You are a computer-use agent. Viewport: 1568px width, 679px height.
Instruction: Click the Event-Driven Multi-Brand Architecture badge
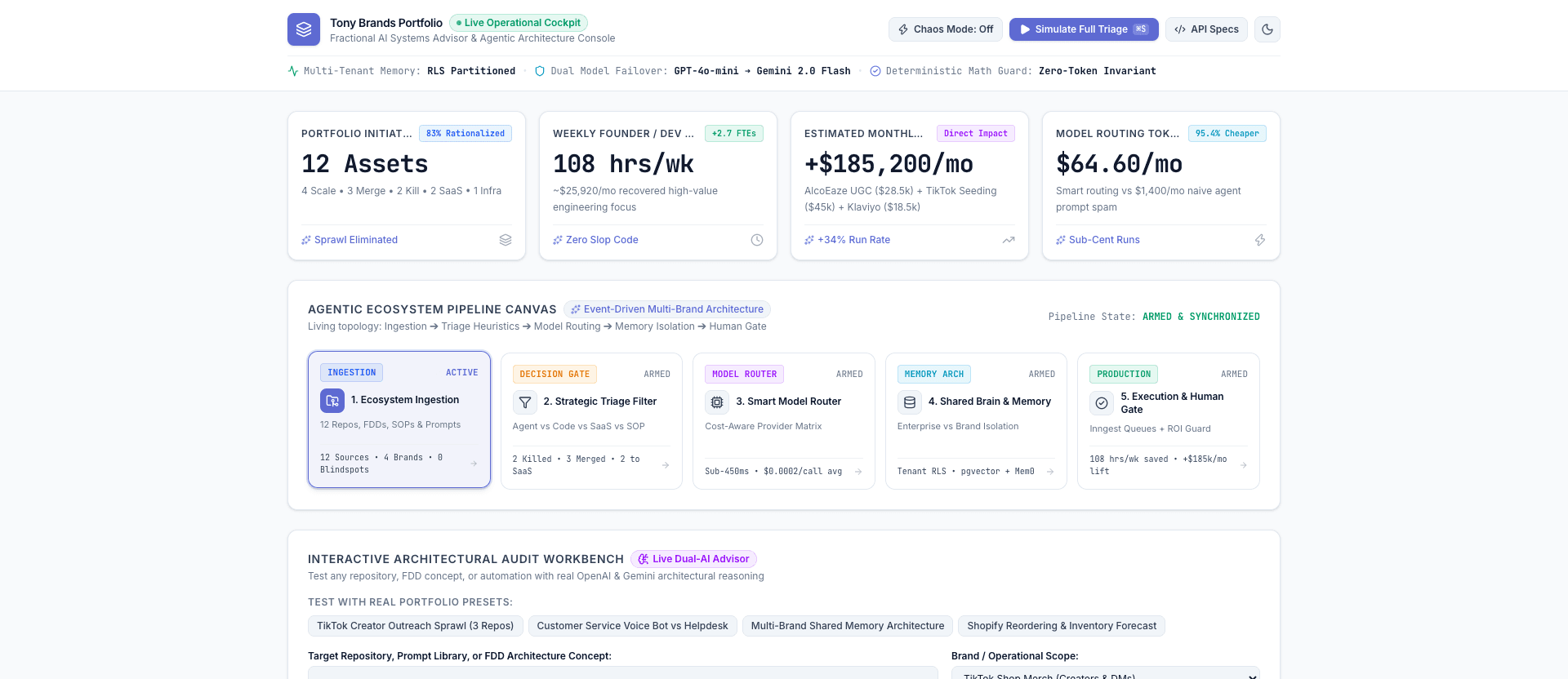click(x=667, y=309)
